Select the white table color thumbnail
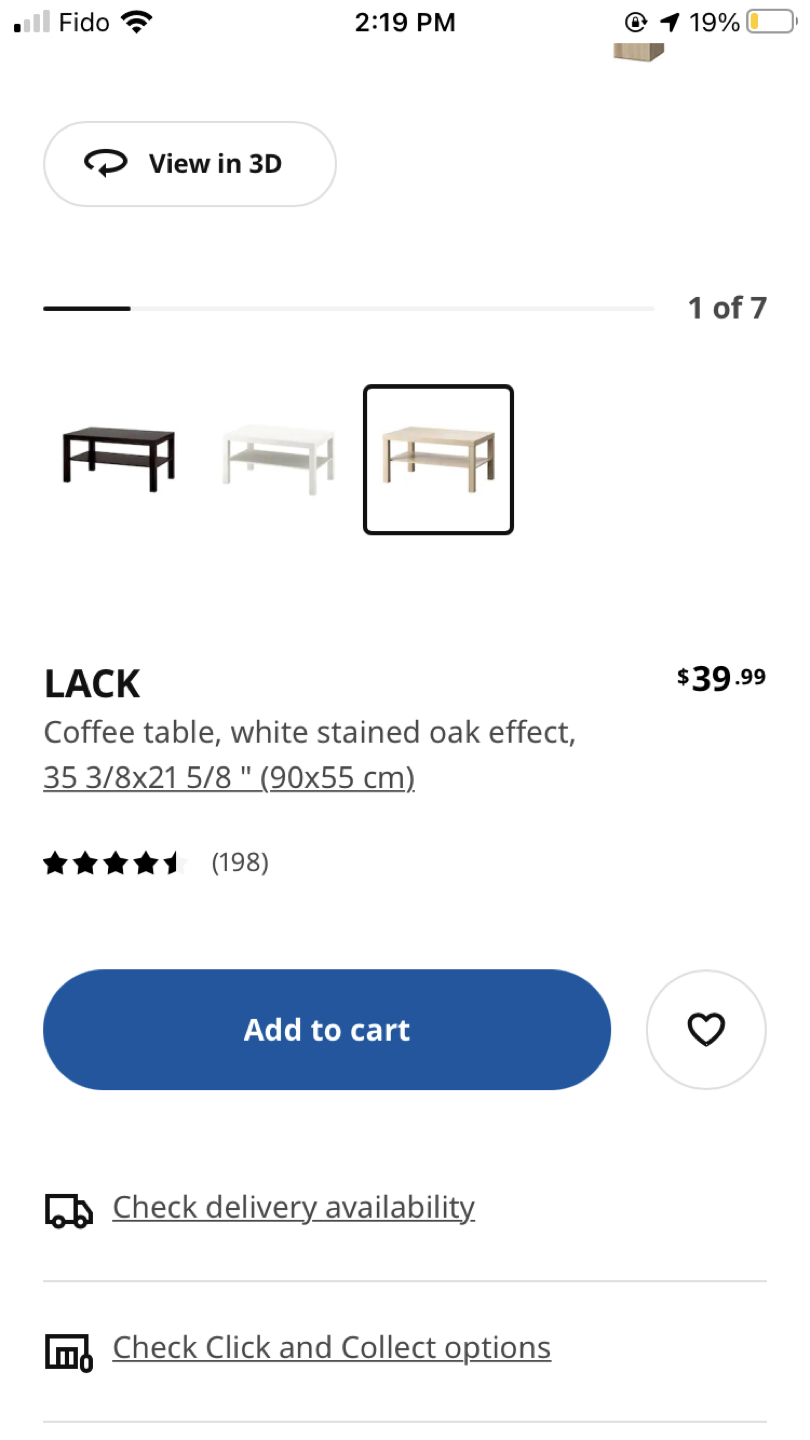The image size is (810, 1440). point(278,459)
